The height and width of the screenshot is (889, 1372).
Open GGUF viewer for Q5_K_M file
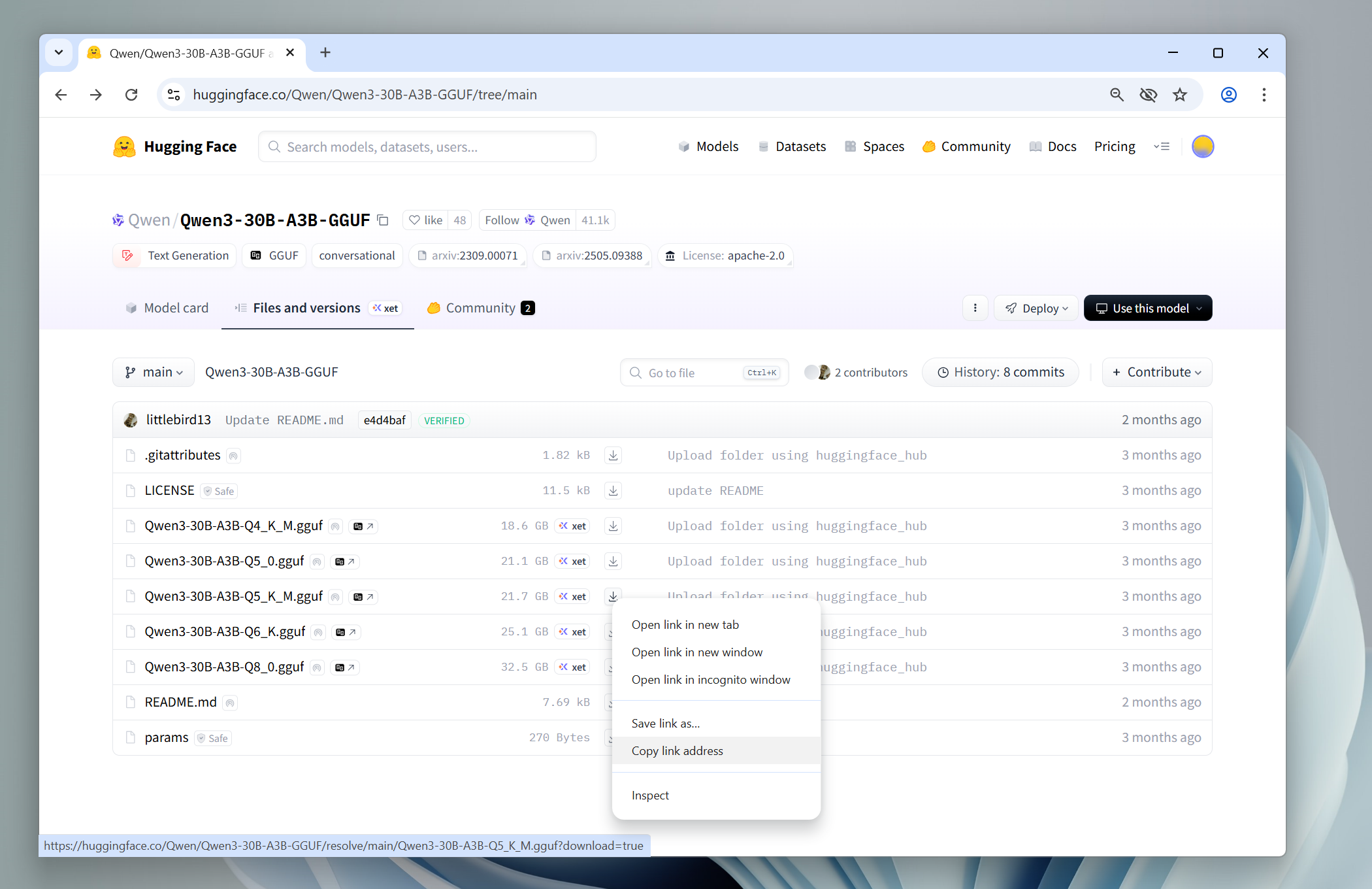tap(363, 597)
